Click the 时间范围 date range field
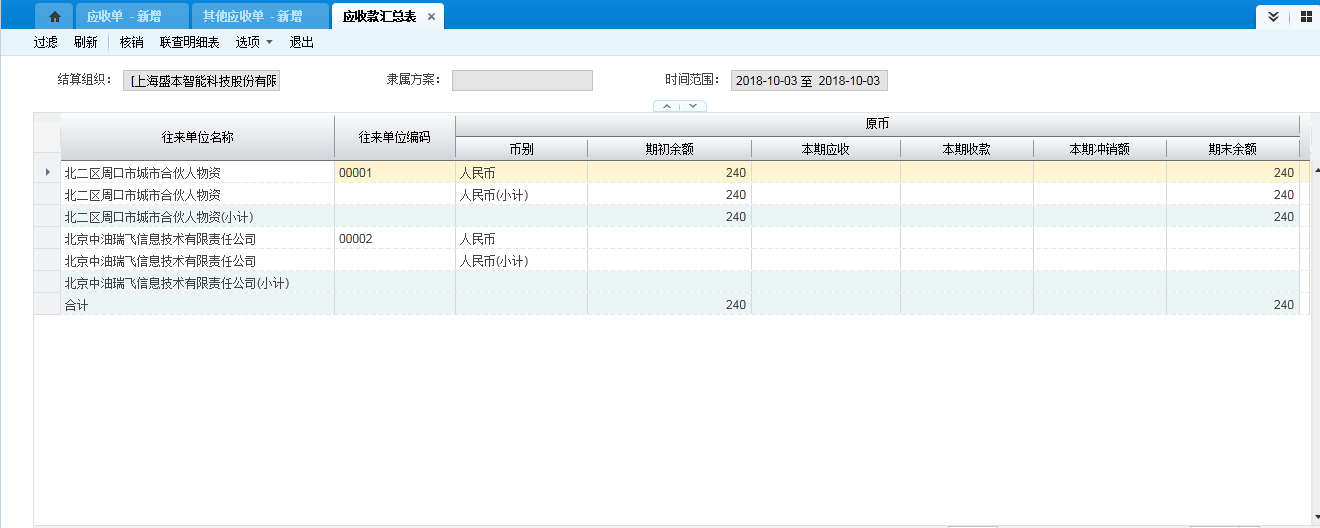 click(809, 81)
